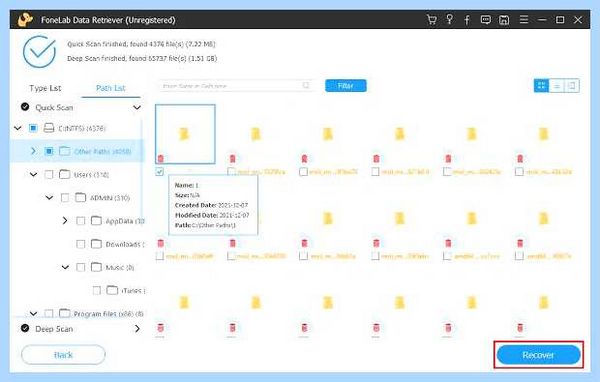Check the Music folder checkbox
Screen dimensions: 600x382
coord(81,267)
